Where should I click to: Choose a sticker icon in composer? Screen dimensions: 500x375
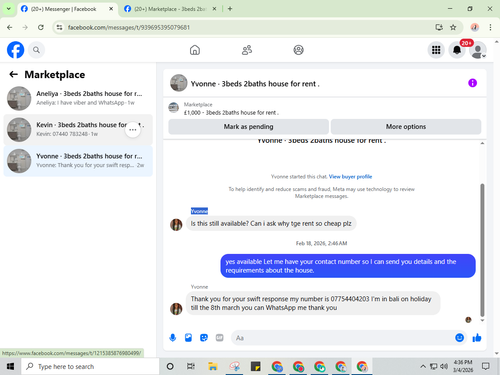pyautogui.click(x=204, y=338)
